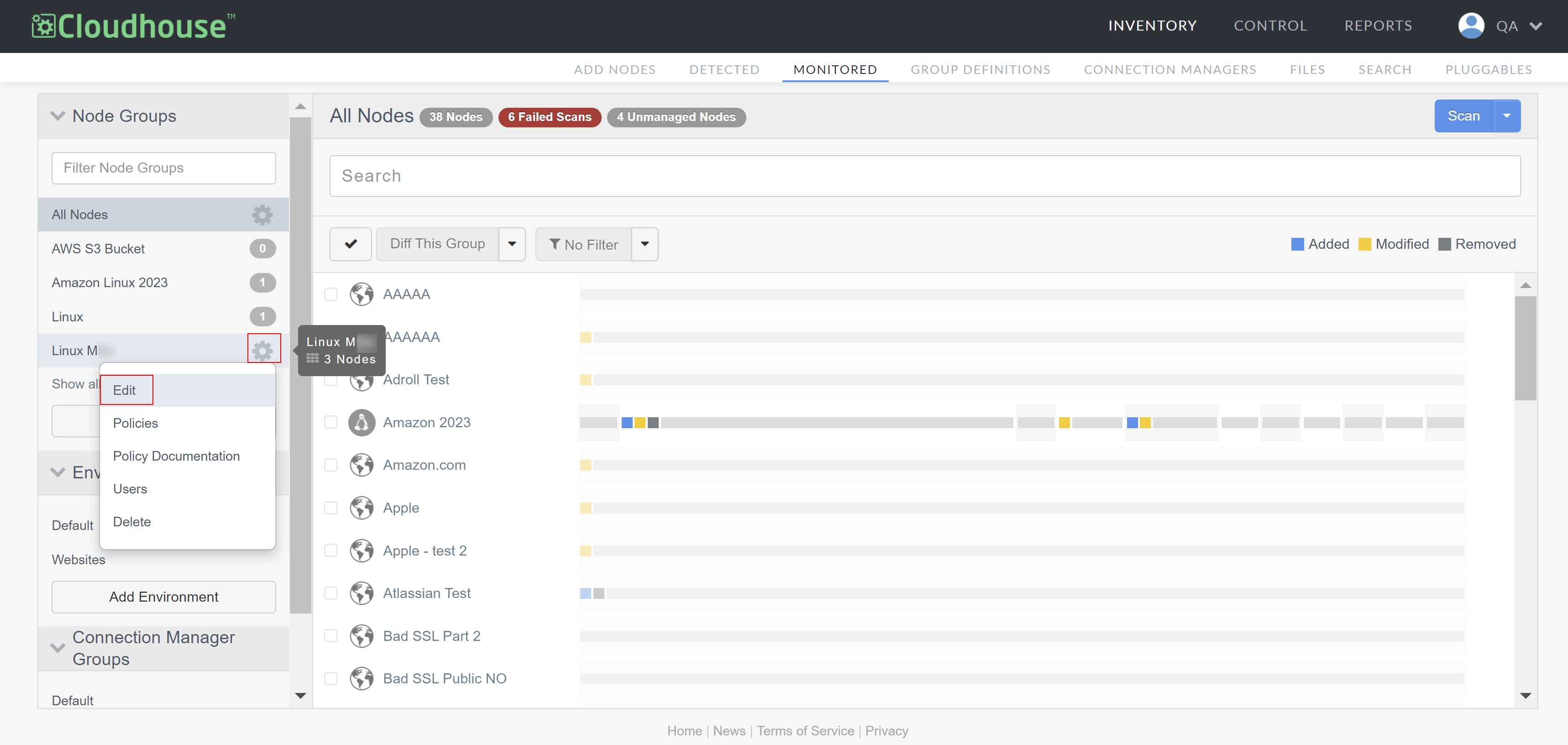Screen dimensions: 1568x745
Task: Switch to the Pluggables tab
Action: [1489, 69]
